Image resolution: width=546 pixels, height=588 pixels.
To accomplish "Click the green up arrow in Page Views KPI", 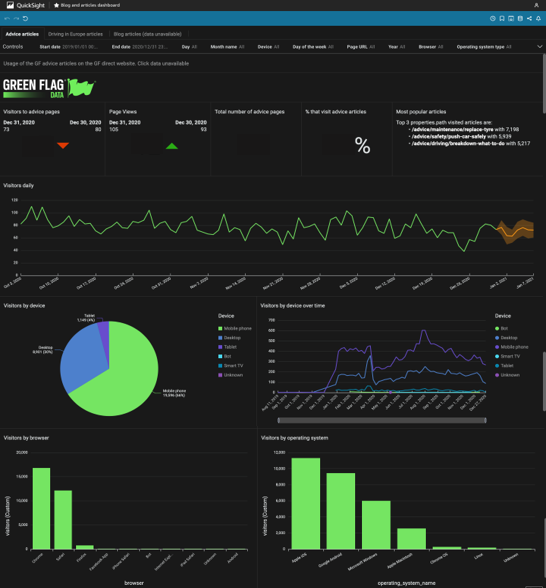I will 172,146.
